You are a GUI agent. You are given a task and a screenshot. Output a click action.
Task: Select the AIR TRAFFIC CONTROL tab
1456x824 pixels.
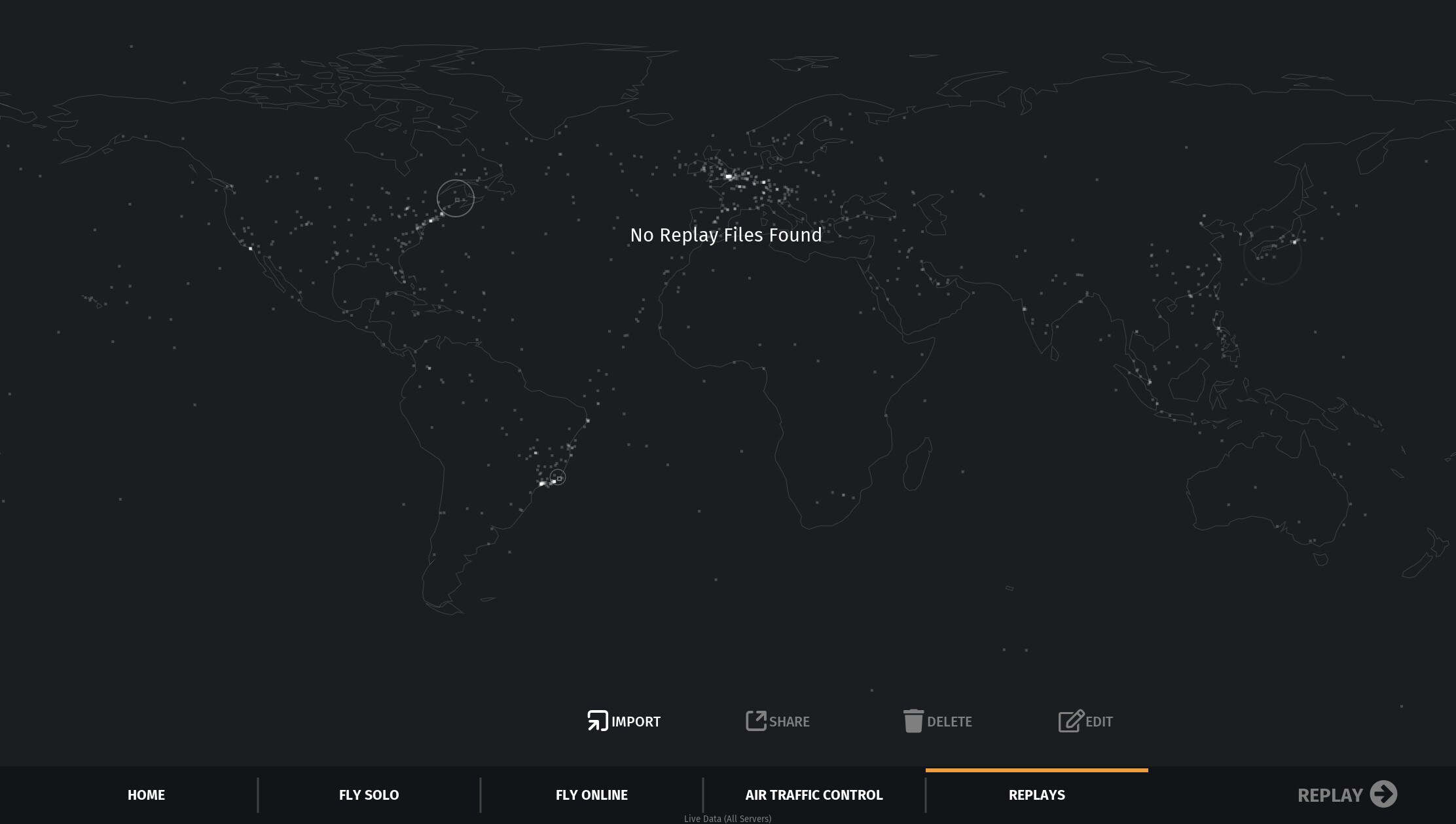coord(814,795)
